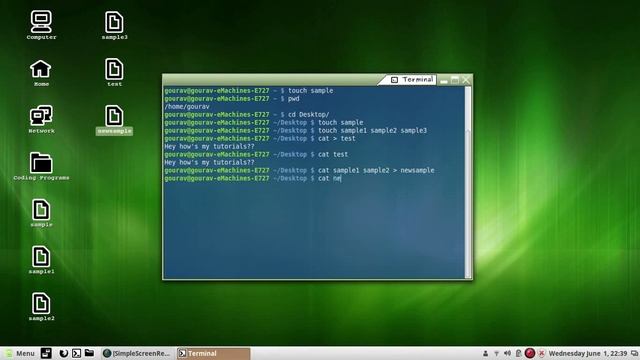Launch Firefox from the panel launcher
Screen dimensions: 640x360
click(63, 353)
